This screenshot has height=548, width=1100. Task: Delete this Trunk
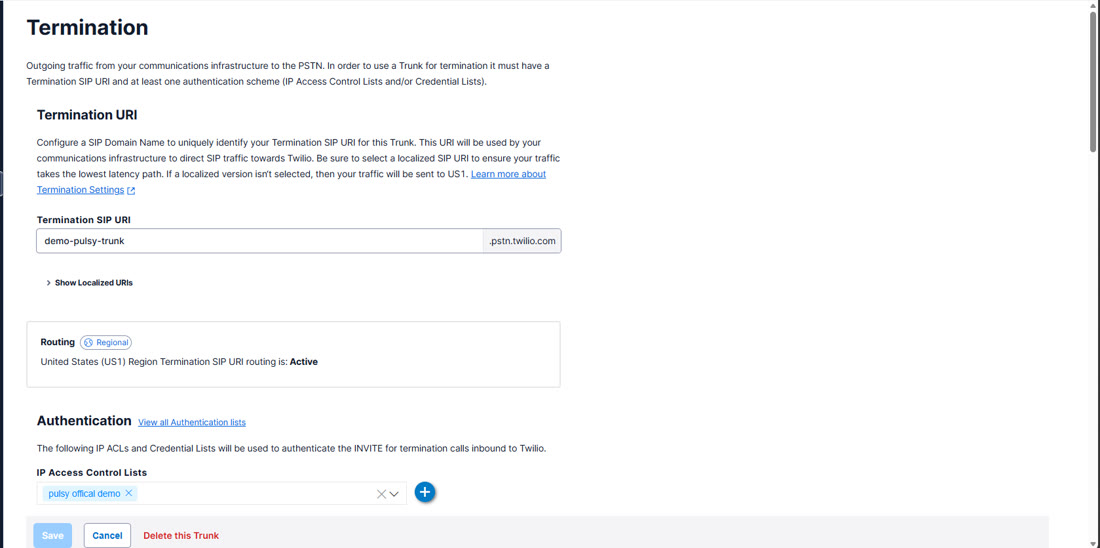tap(181, 535)
